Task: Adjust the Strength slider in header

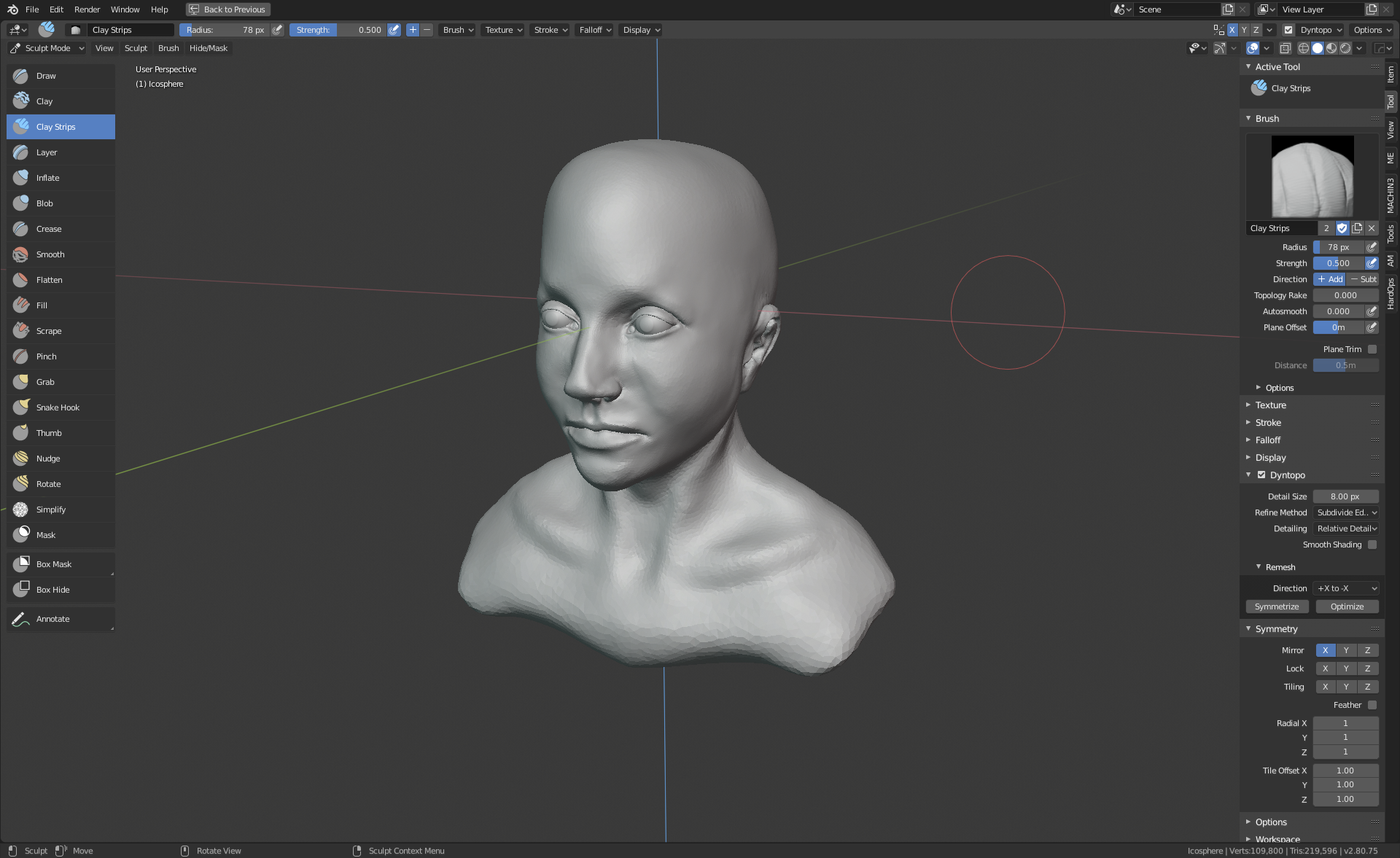Action: (x=338, y=30)
